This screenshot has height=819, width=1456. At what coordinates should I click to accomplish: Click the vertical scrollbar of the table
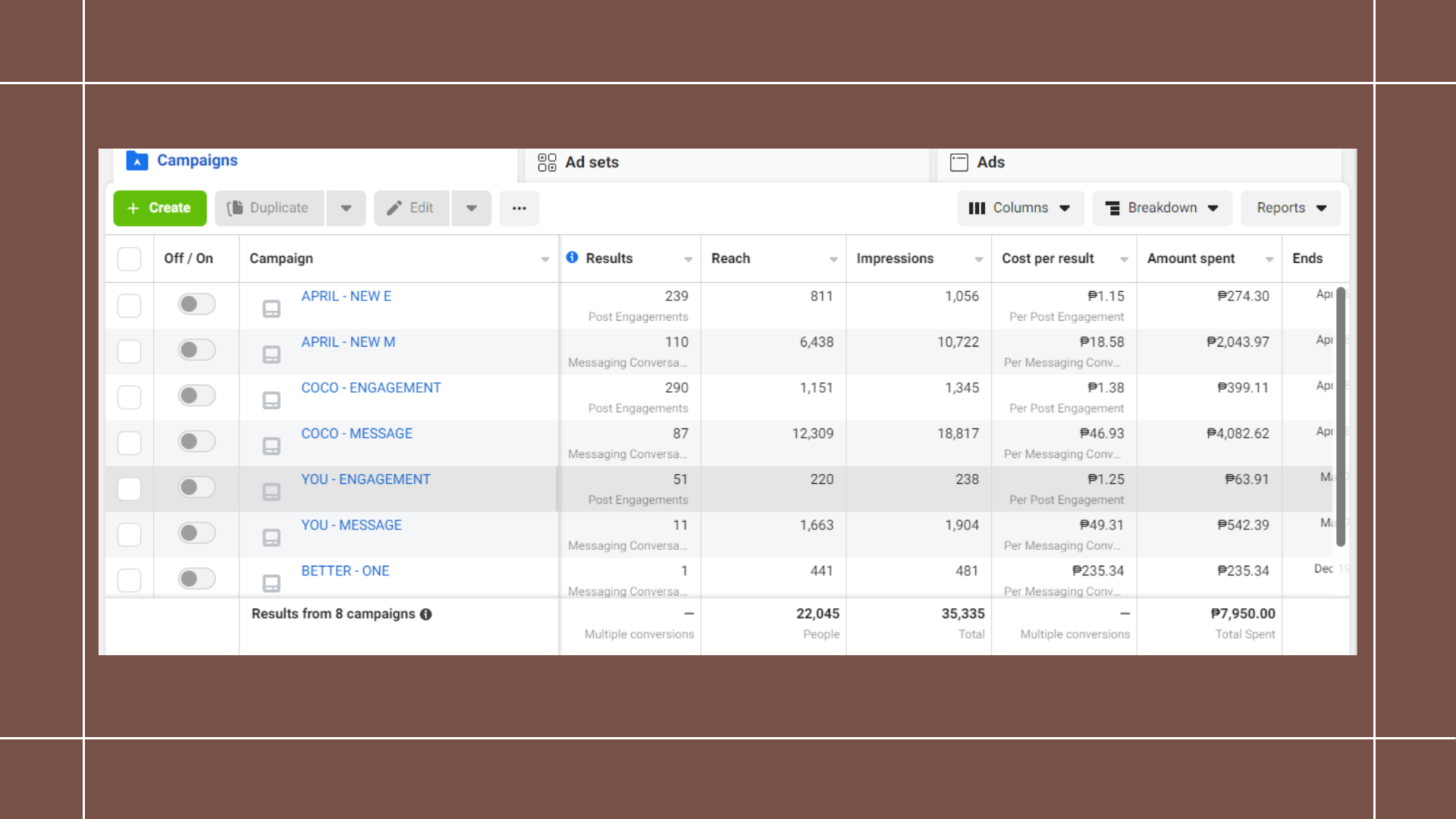(1341, 417)
